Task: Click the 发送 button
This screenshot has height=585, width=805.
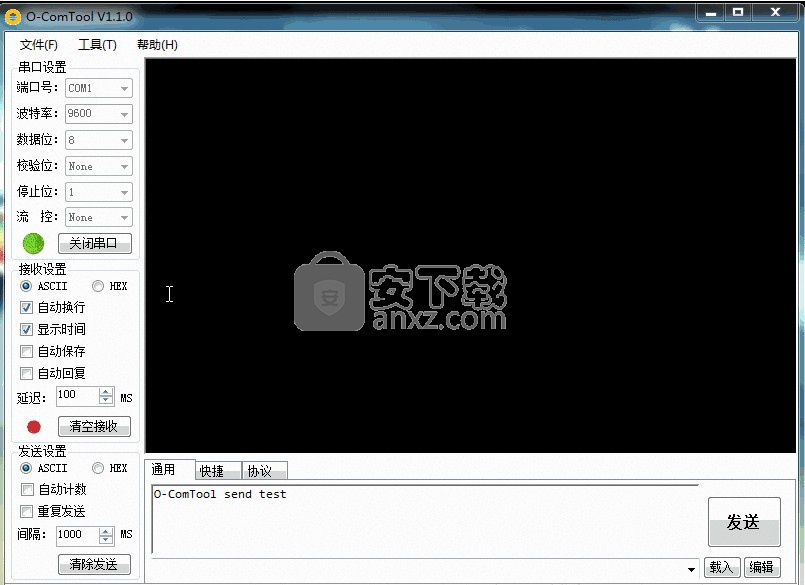Action: click(744, 522)
